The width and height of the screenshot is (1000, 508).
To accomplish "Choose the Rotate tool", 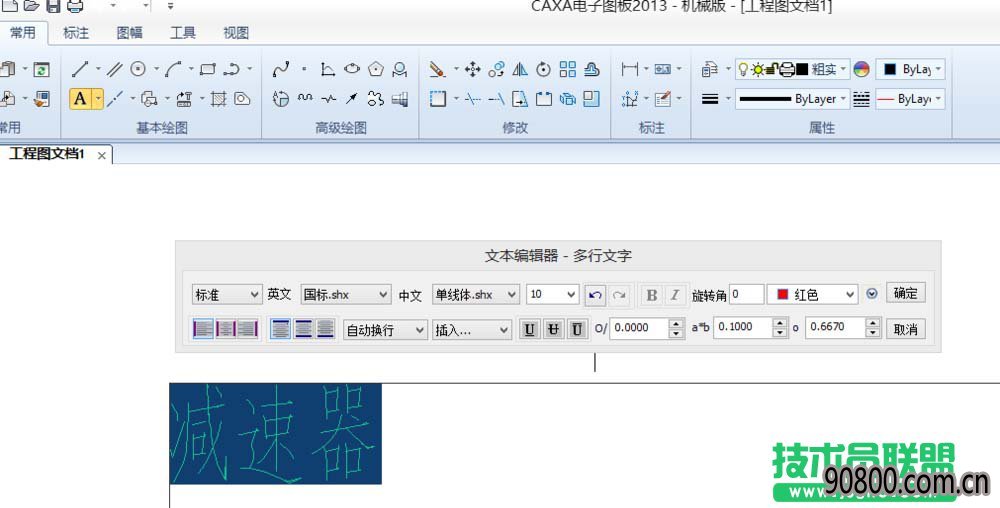I will click(x=543, y=69).
